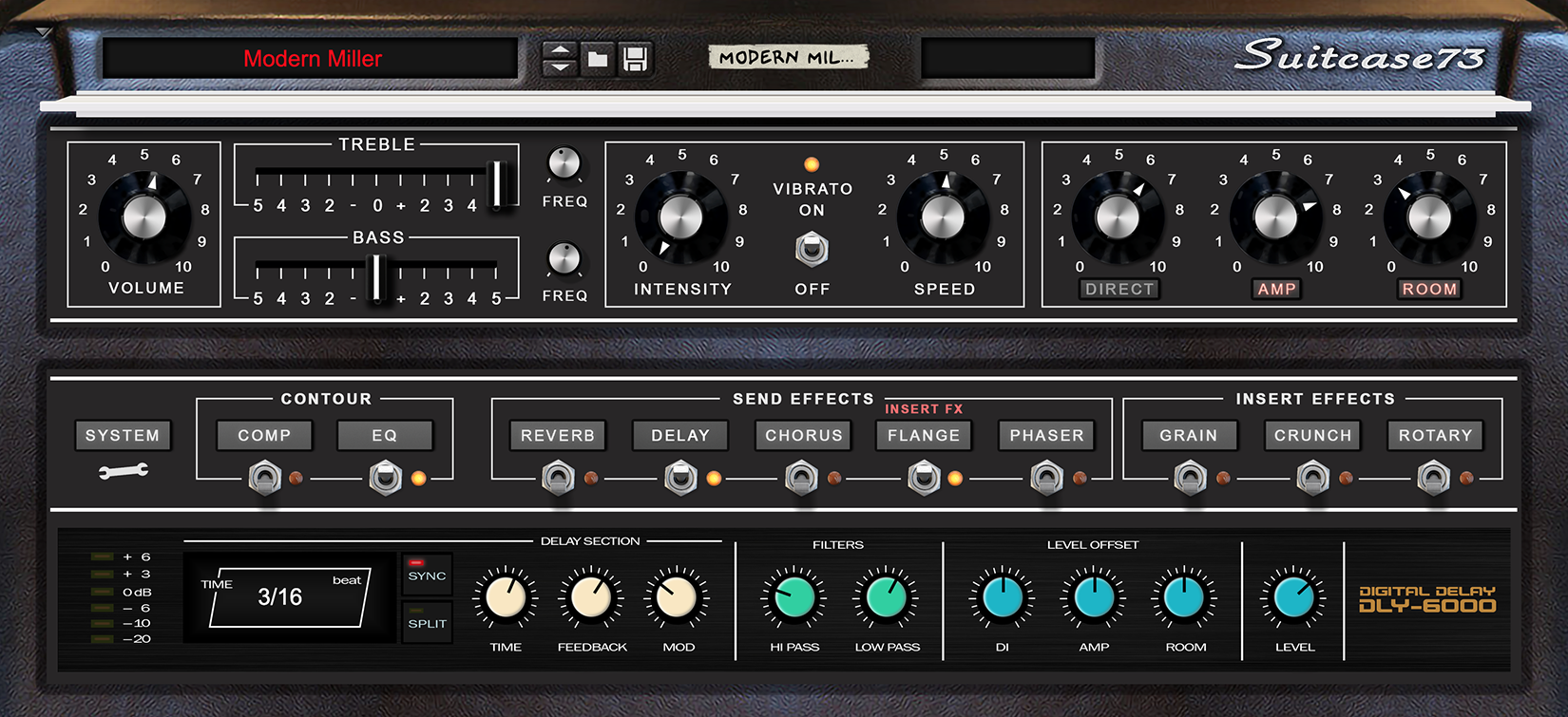1568x717 pixels.
Task: Click the Direct level knob
Action: point(1118,217)
